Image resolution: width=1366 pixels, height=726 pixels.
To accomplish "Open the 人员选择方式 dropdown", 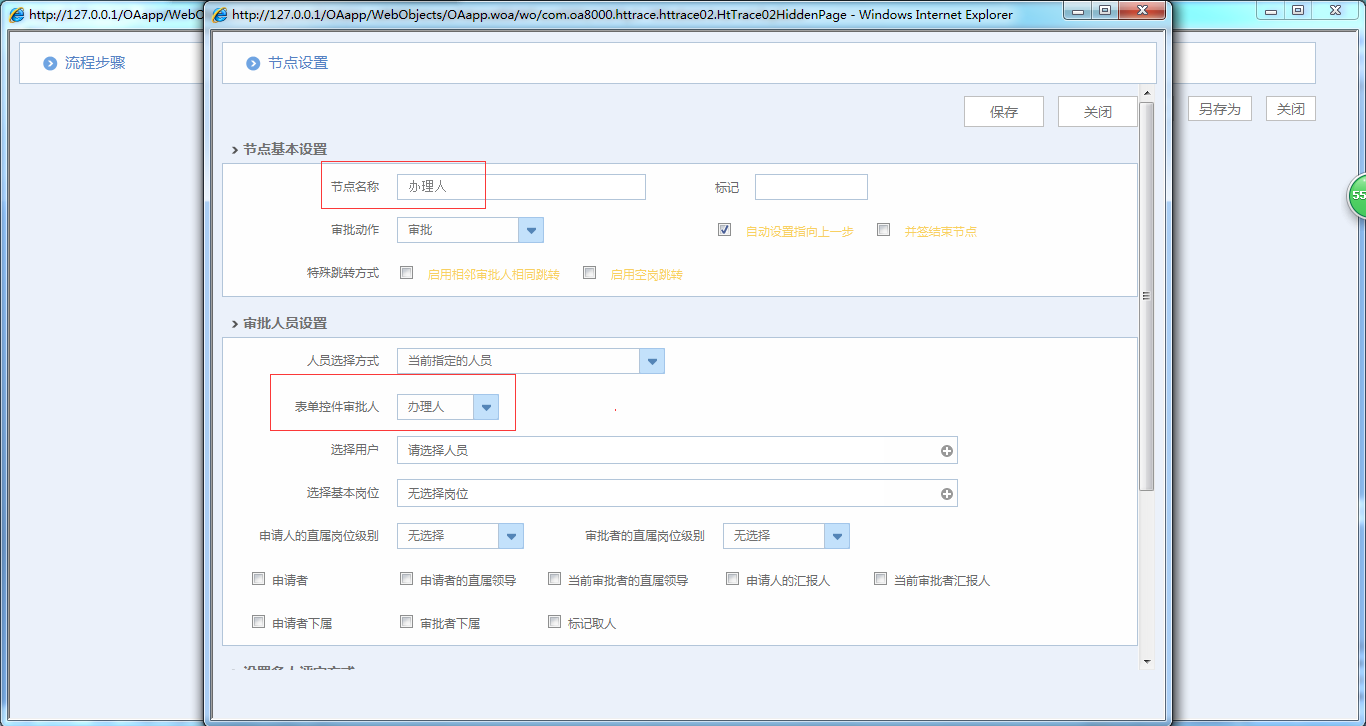I will click(652, 361).
